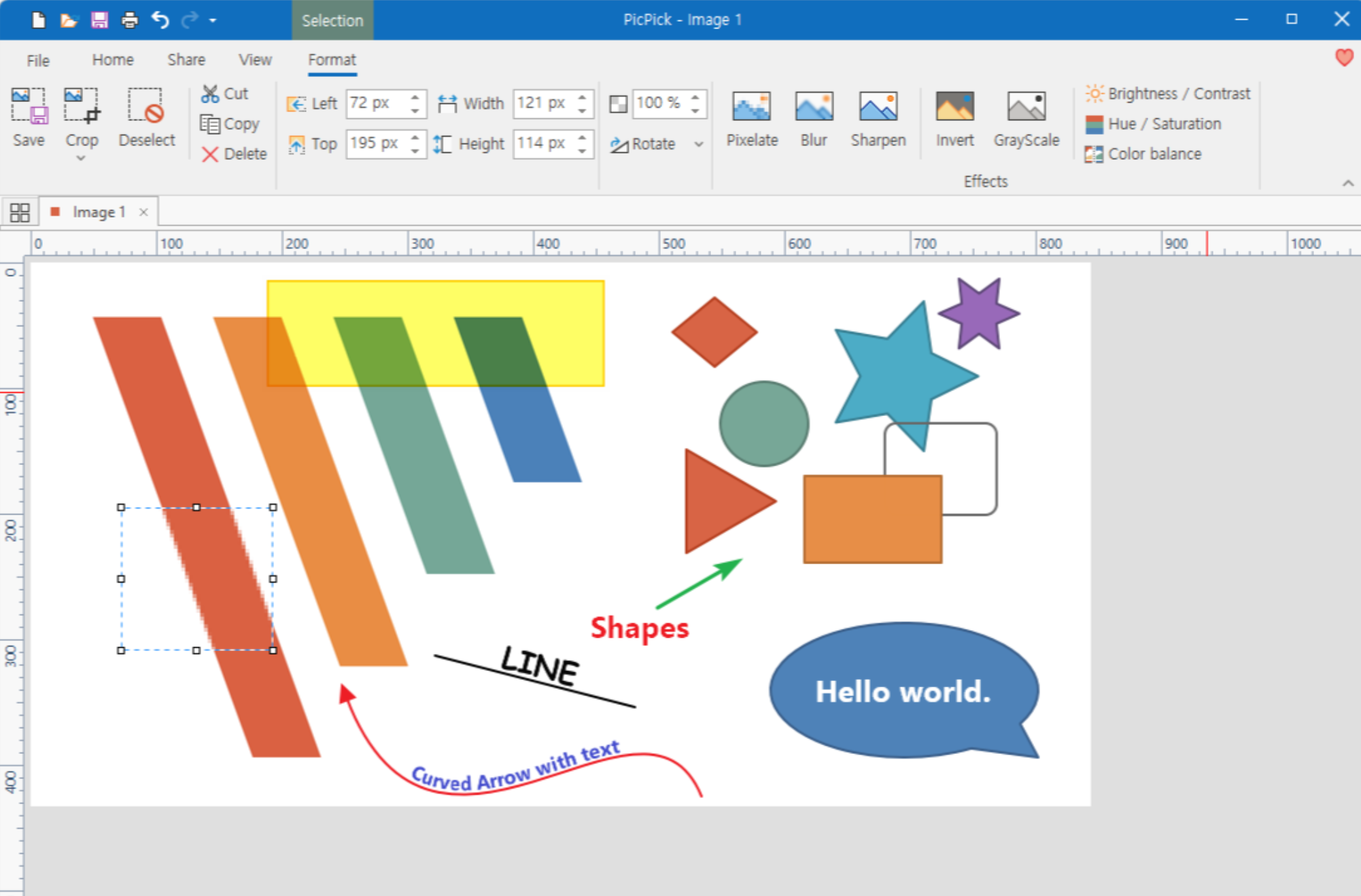The image size is (1361, 896).
Task: Click the Sharpen effect icon
Action: [878, 107]
